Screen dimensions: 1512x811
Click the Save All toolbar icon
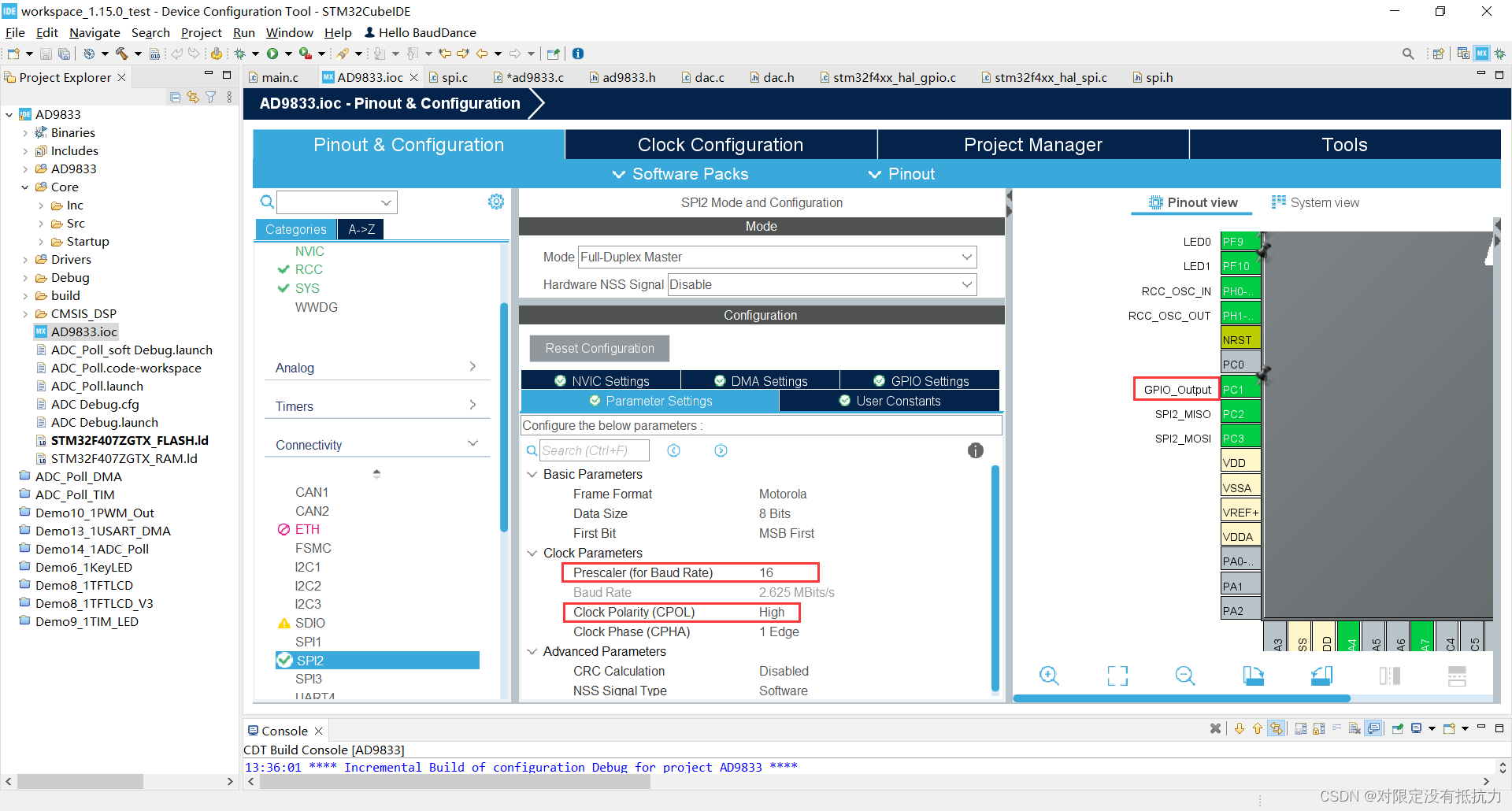click(65, 54)
